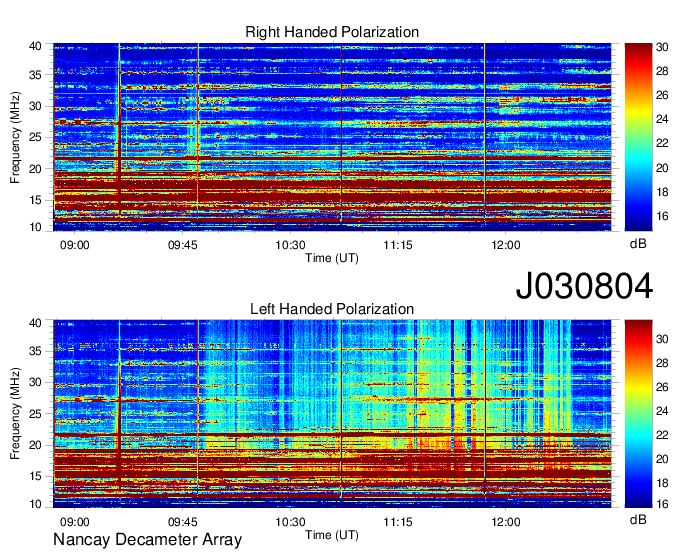This screenshot has width=680, height=552.
Task: Select "Frequency (MHz)" axis label of Left Handed plot
Action: click(x=15, y=414)
